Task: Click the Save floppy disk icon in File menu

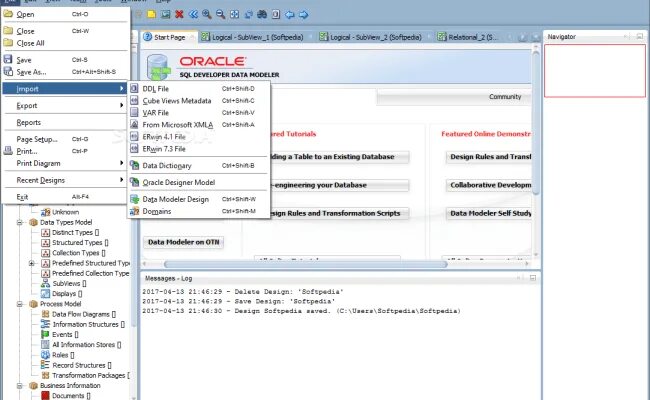Action: pos(8,59)
